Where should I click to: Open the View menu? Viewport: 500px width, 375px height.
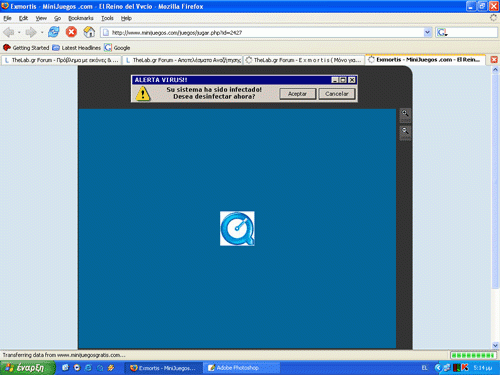pyautogui.click(x=41, y=18)
